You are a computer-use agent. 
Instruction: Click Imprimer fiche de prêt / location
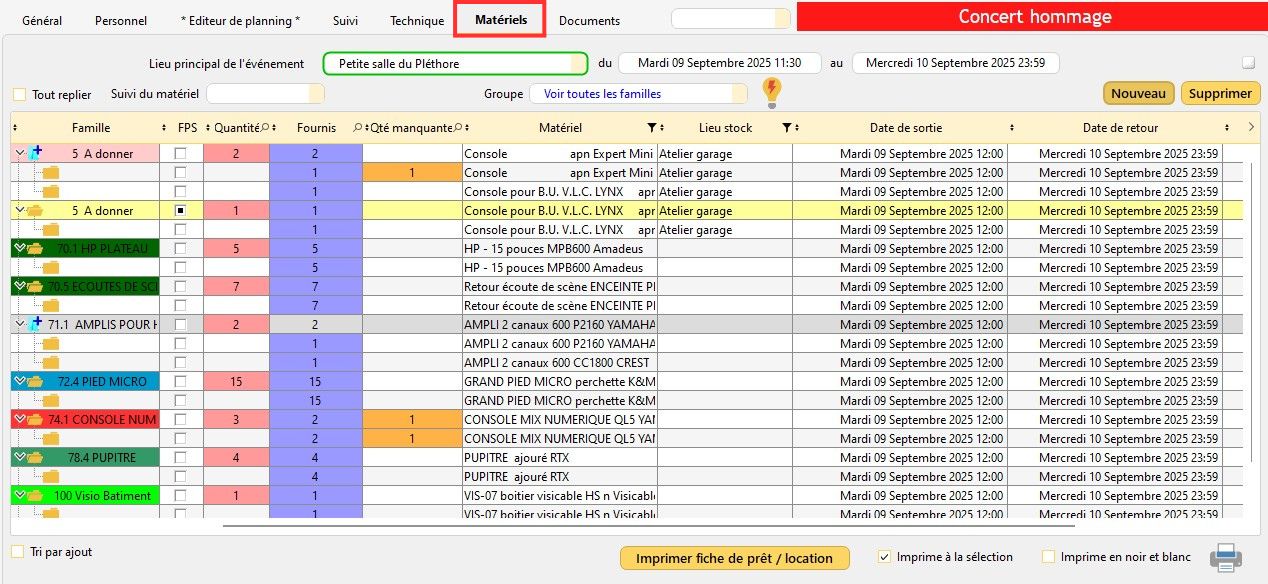pos(734,558)
